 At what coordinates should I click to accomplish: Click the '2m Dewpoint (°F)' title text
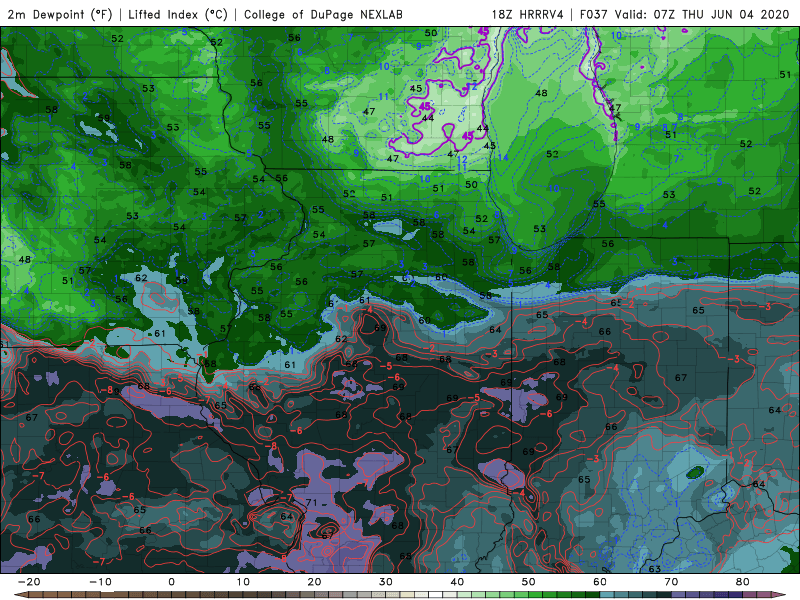click(59, 14)
